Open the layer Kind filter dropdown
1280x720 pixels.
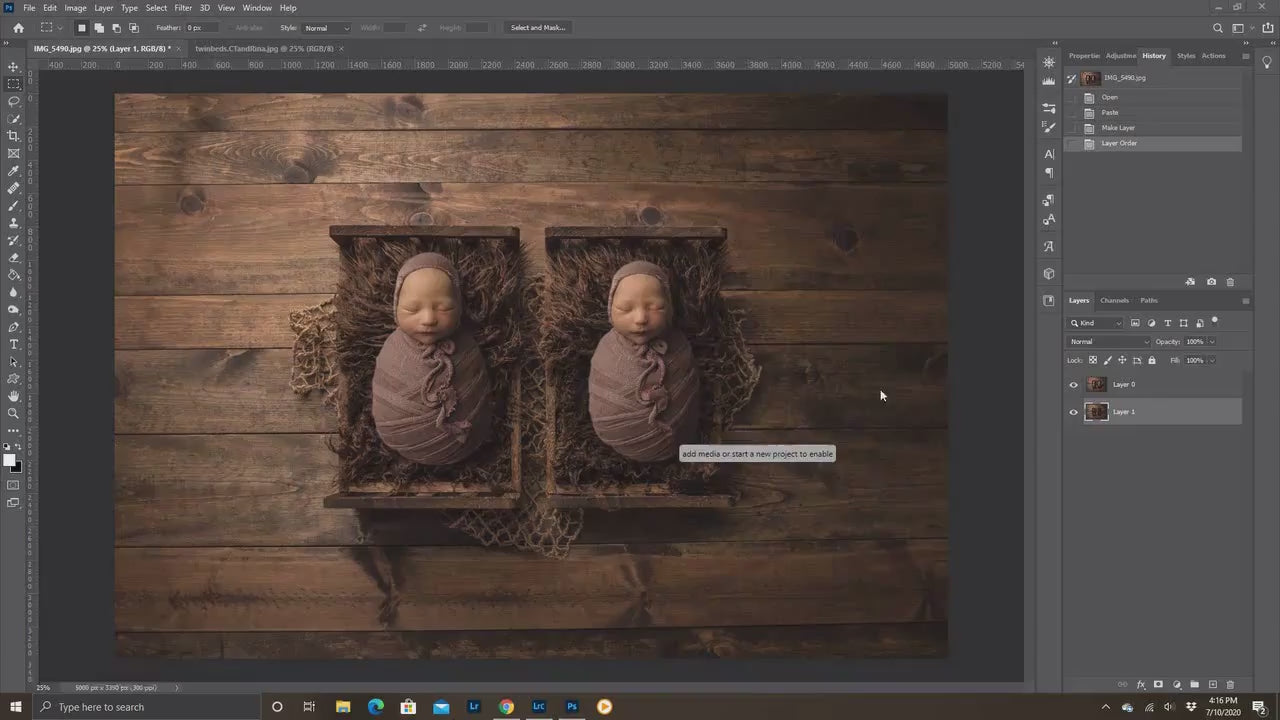tap(1118, 323)
